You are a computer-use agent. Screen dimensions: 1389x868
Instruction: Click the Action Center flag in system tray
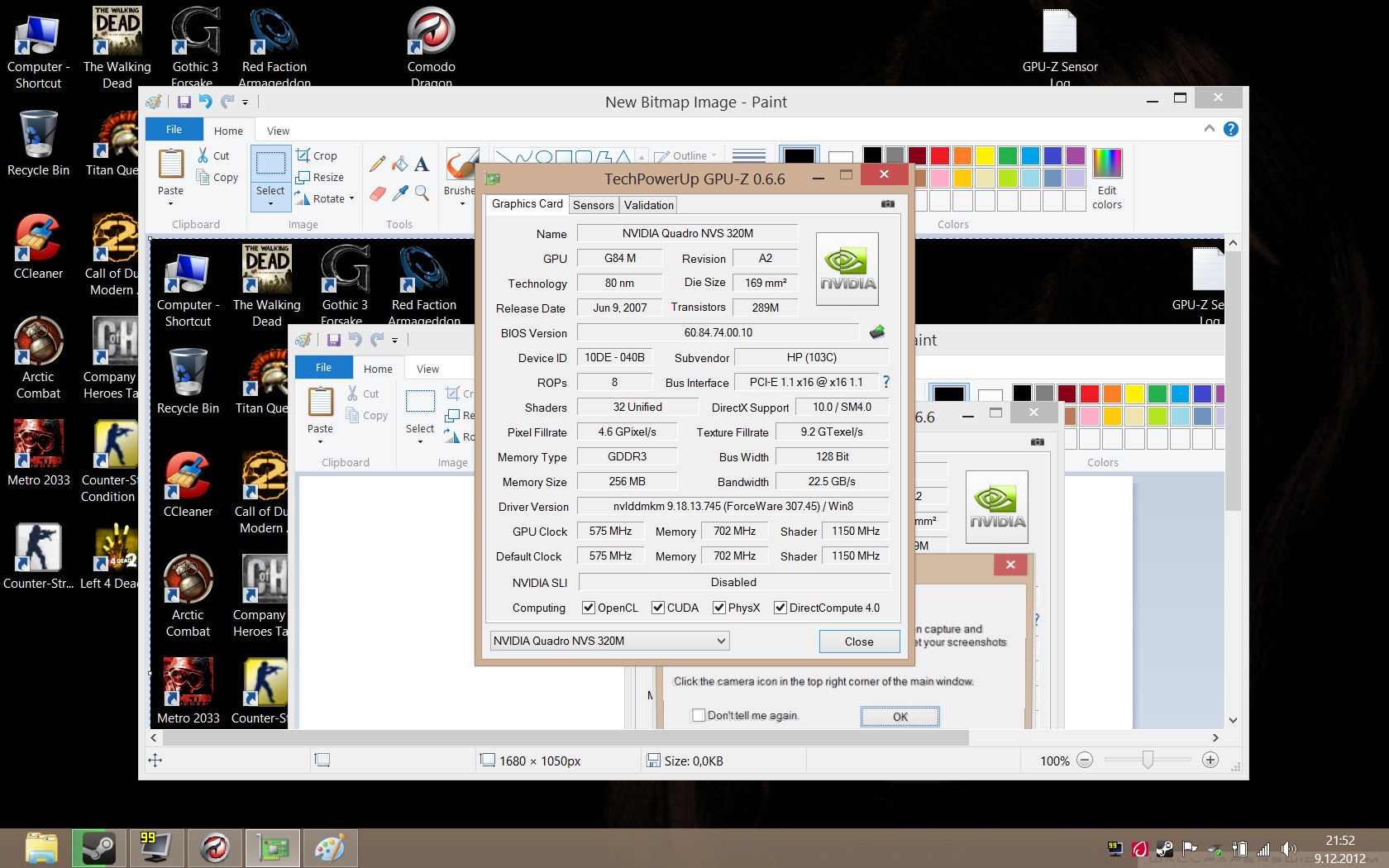point(1190,849)
